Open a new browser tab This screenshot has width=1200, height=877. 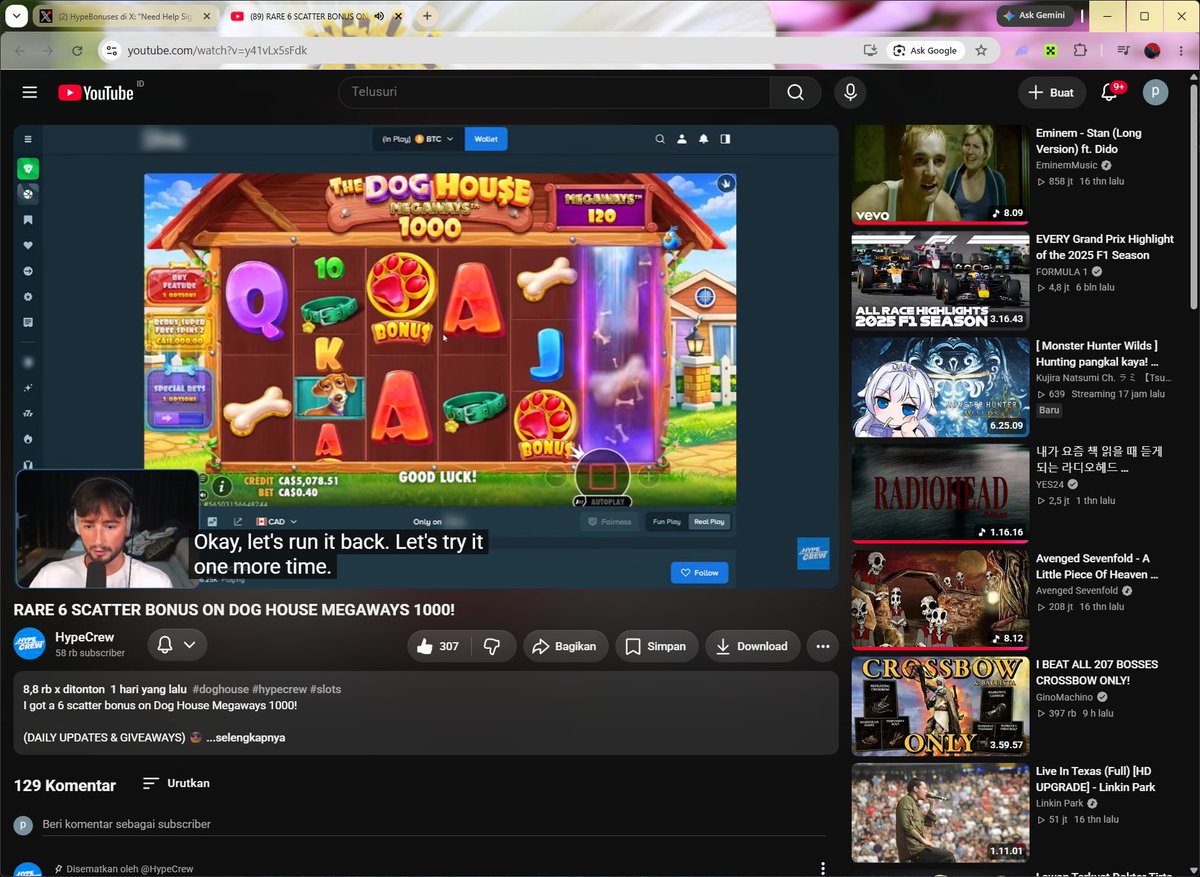[427, 16]
